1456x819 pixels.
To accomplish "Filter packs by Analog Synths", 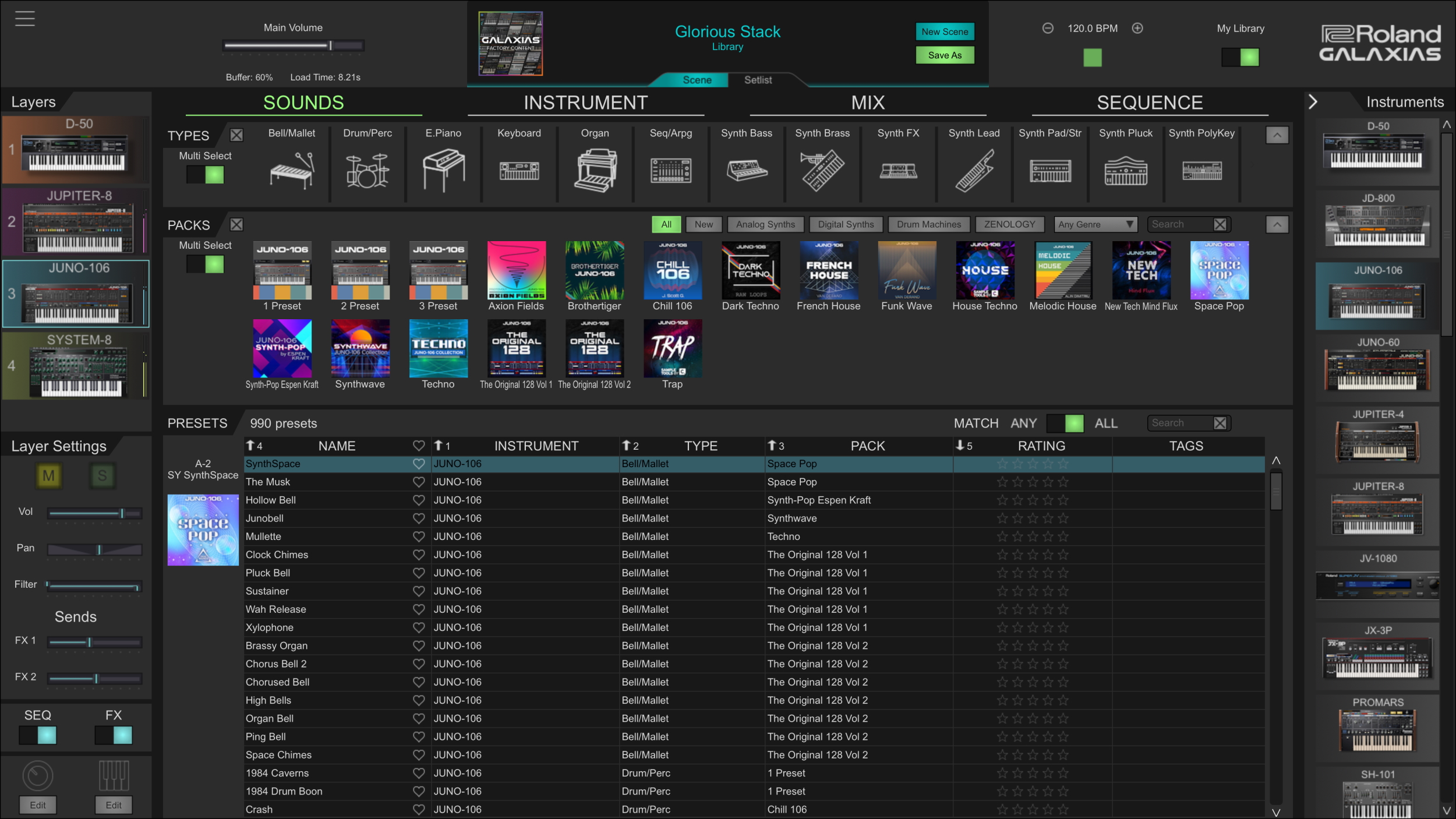I will coord(765,224).
